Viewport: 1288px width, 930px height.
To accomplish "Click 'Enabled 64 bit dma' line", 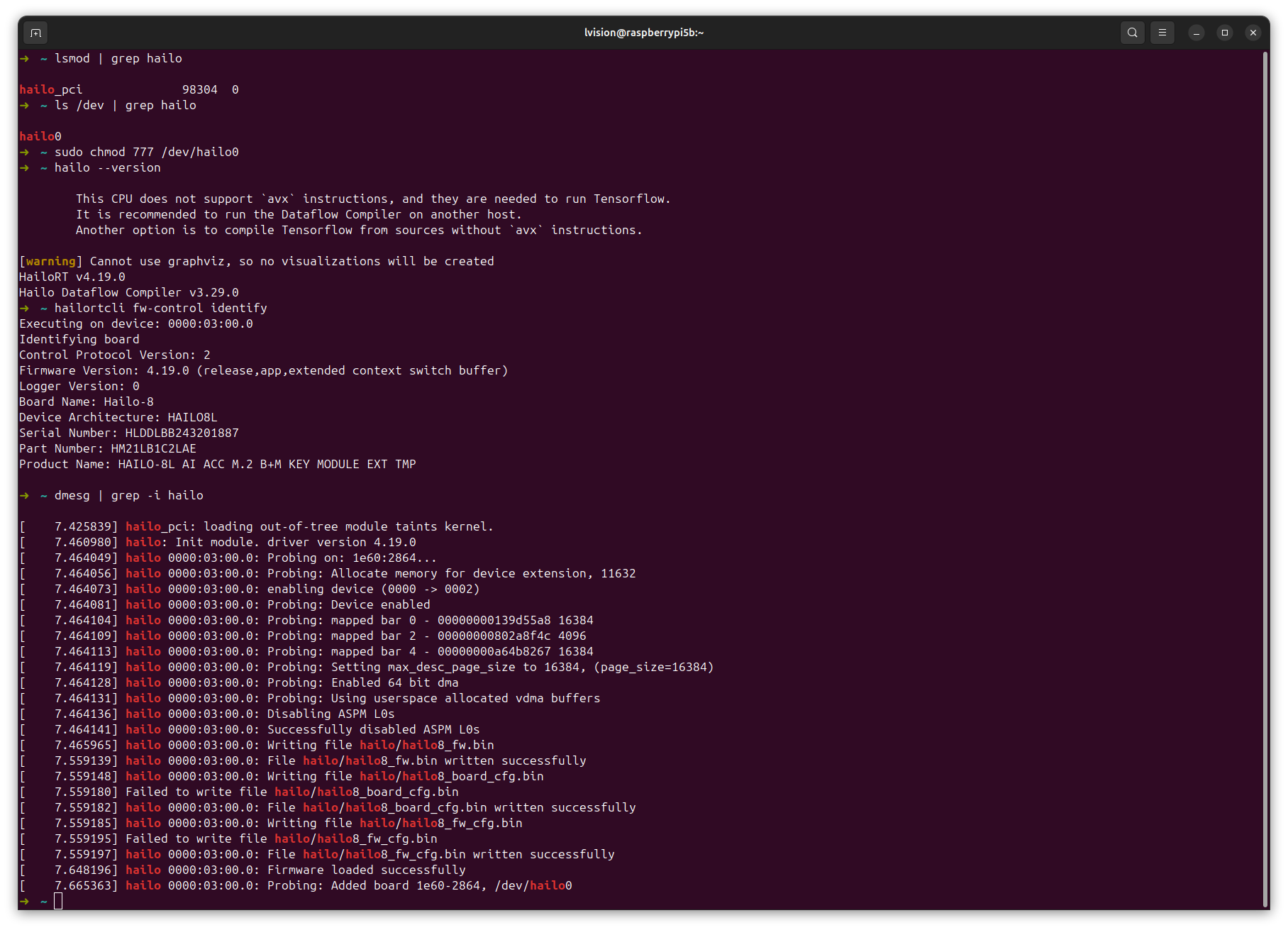I will [x=239, y=683].
